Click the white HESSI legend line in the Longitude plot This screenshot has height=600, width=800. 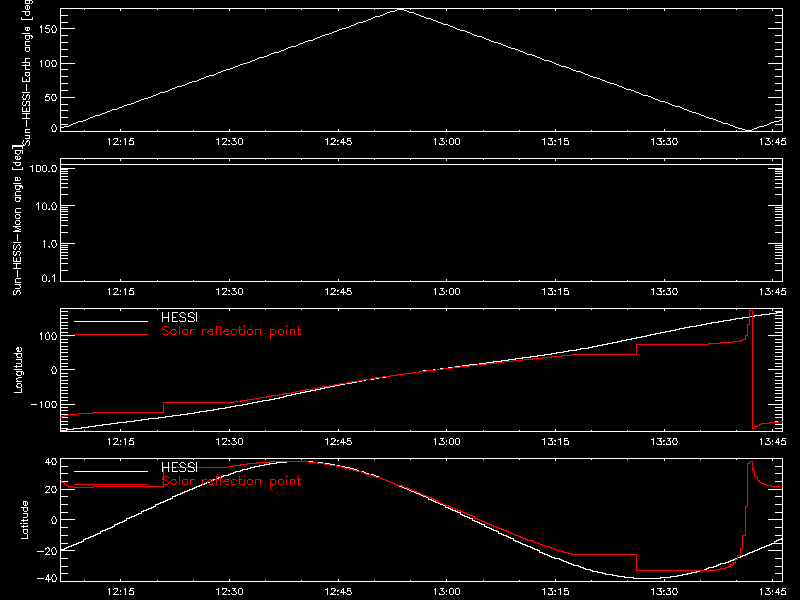coord(111,321)
